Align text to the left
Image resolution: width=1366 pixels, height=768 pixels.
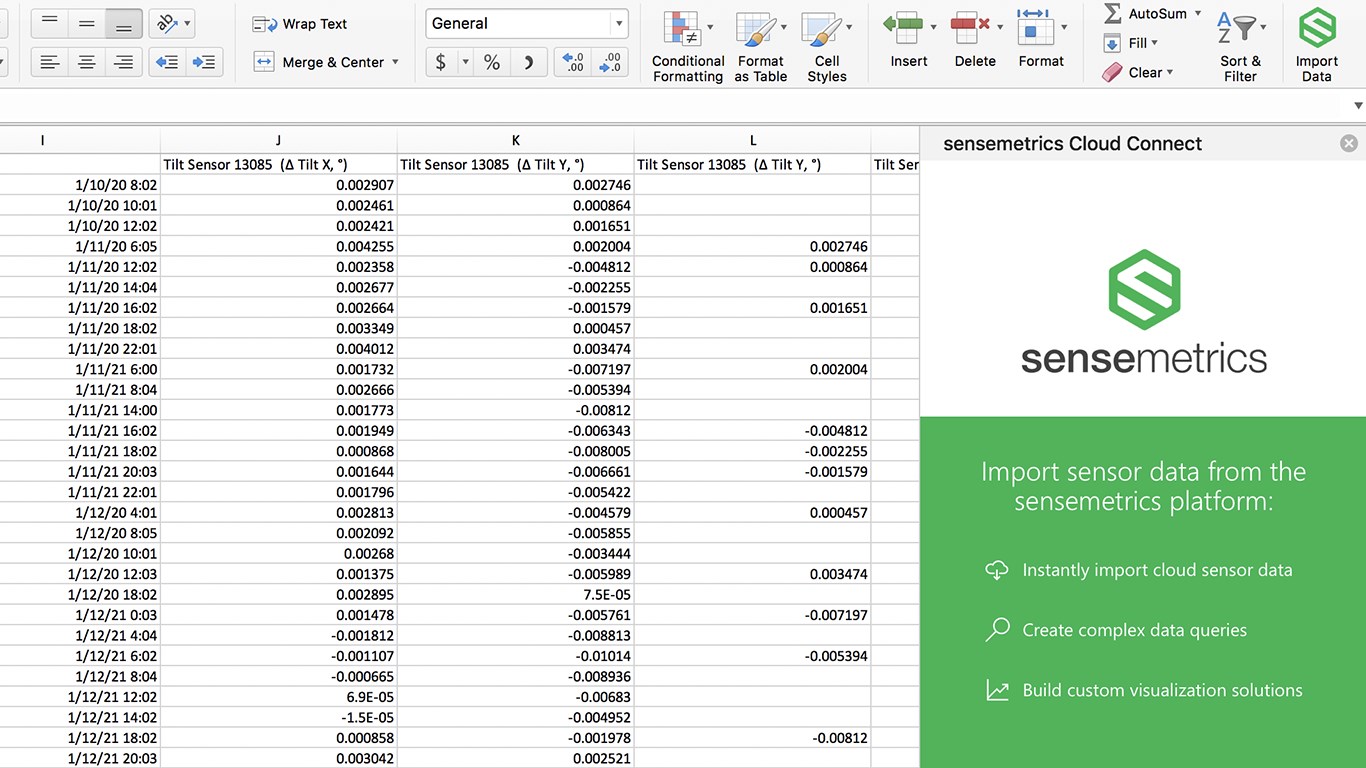pyautogui.click(x=50, y=62)
